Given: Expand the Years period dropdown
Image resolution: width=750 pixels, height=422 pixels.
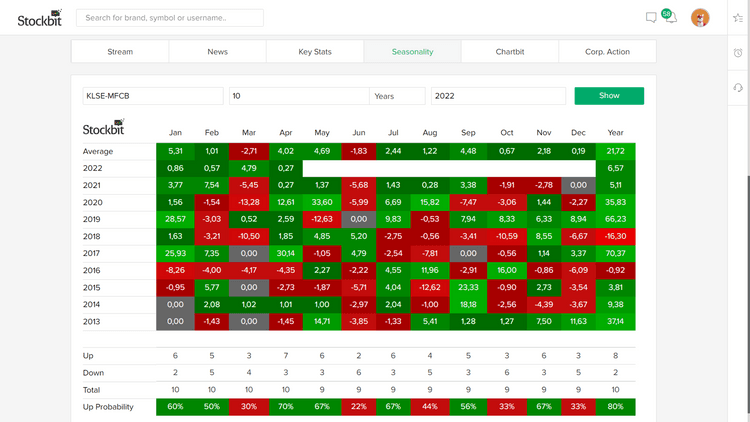Looking at the screenshot, I should point(397,96).
